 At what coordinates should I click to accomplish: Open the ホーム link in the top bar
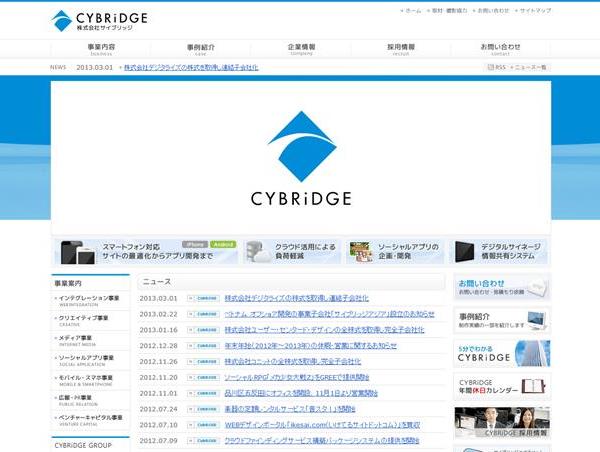coord(411,11)
